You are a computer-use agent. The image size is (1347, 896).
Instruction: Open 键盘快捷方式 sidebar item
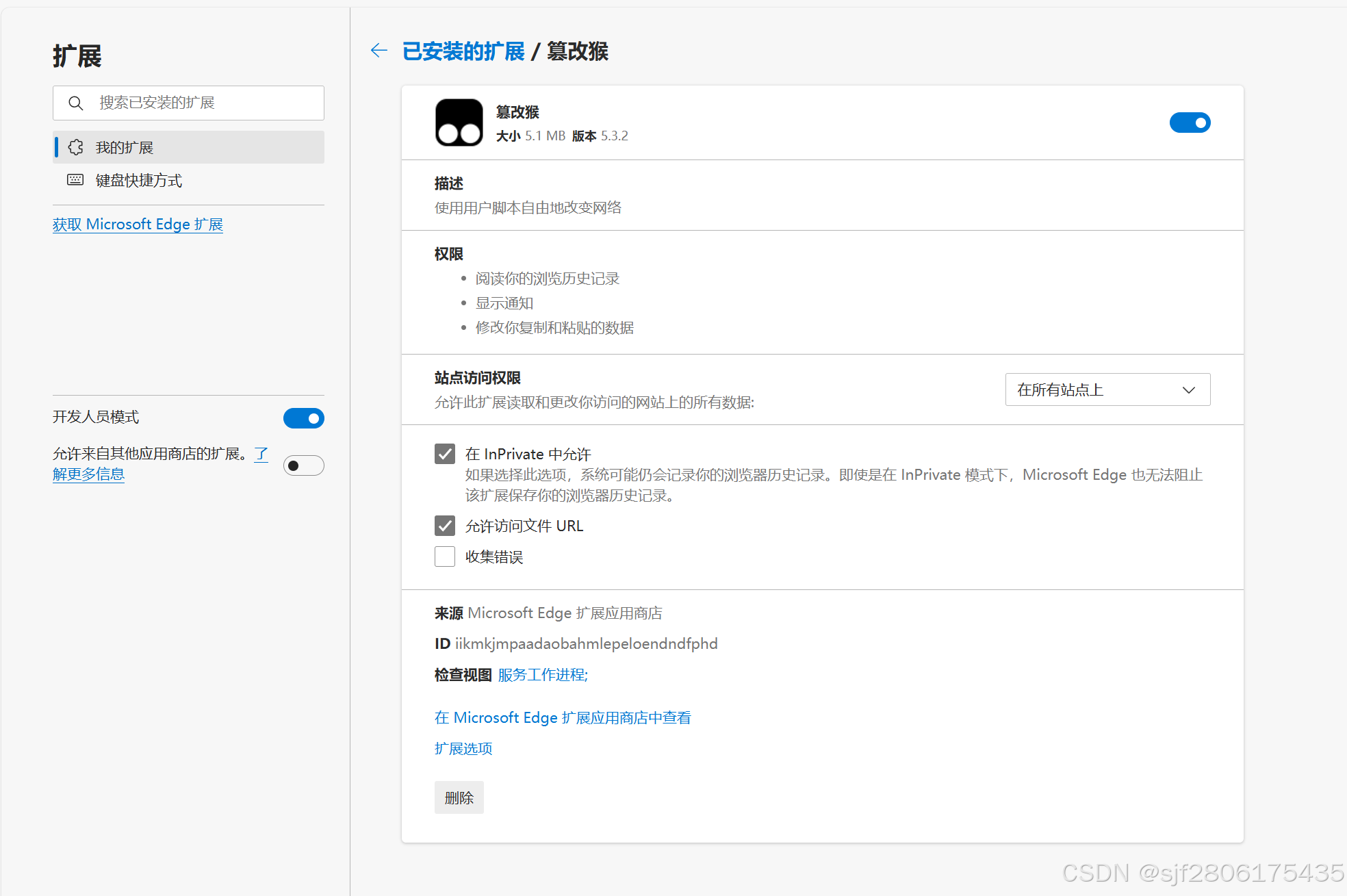tap(139, 180)
